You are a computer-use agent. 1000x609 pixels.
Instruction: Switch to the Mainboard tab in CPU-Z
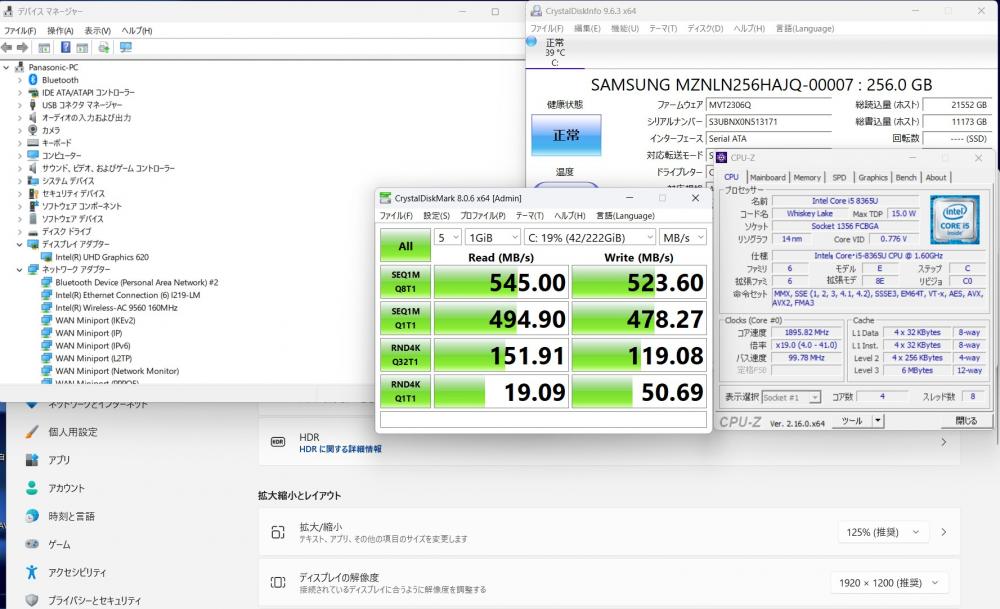click(767, 177)
